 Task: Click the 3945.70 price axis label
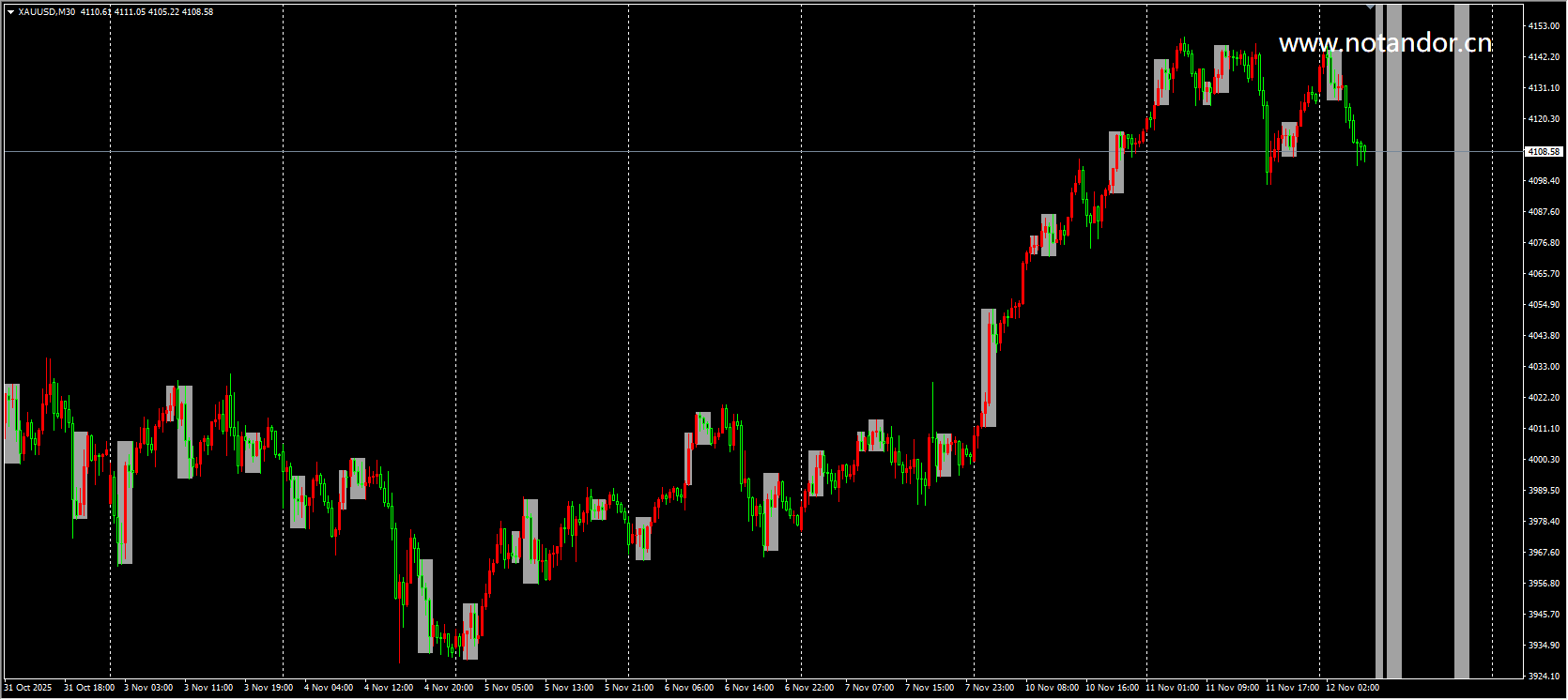coord(1544,615)
